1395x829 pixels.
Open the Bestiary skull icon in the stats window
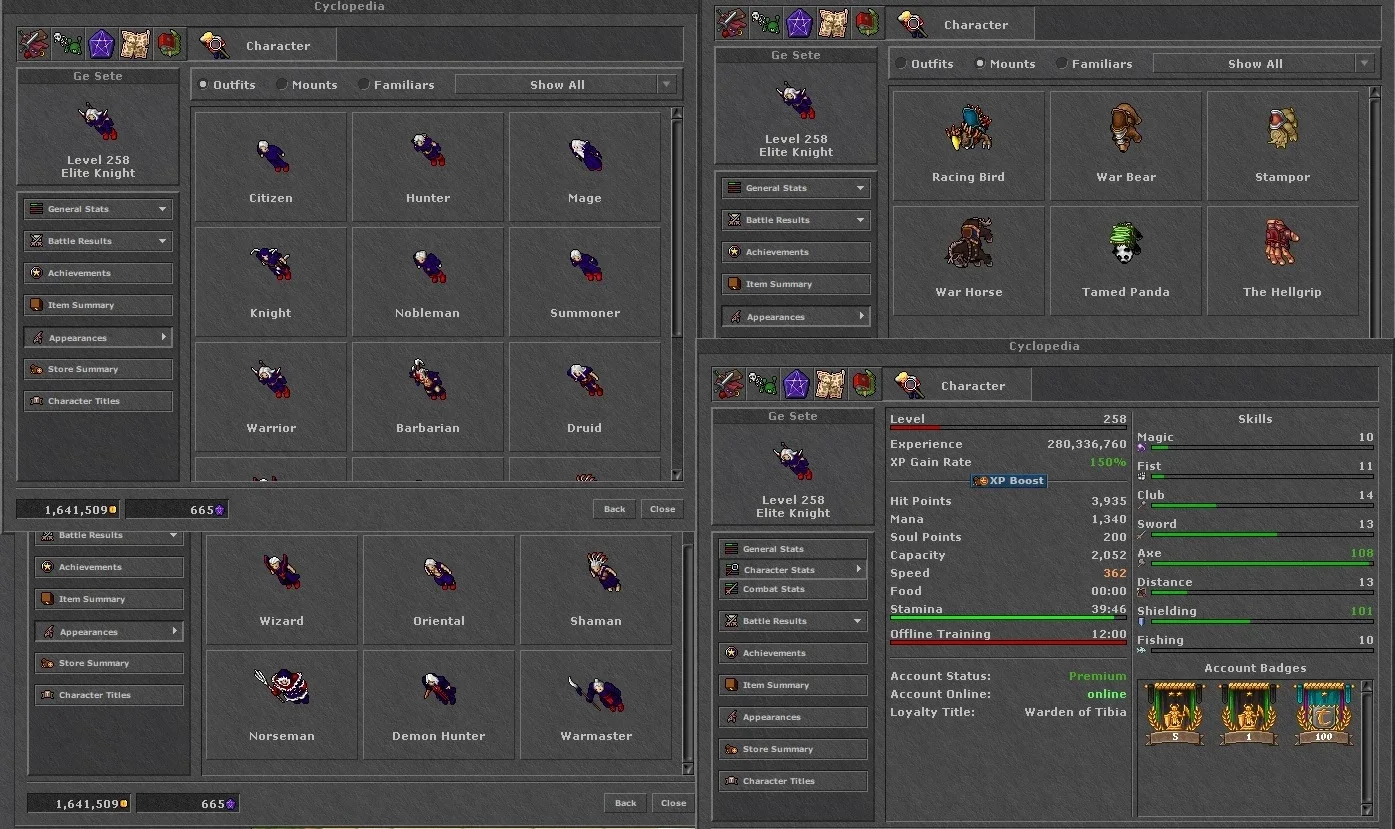[x=762, y=384]
